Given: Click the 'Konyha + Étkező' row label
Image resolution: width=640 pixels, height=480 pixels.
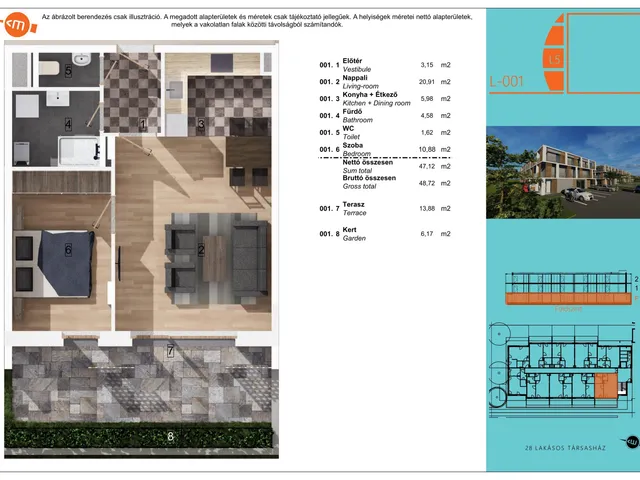Looking at the screenshot, I should pos(370,95).
